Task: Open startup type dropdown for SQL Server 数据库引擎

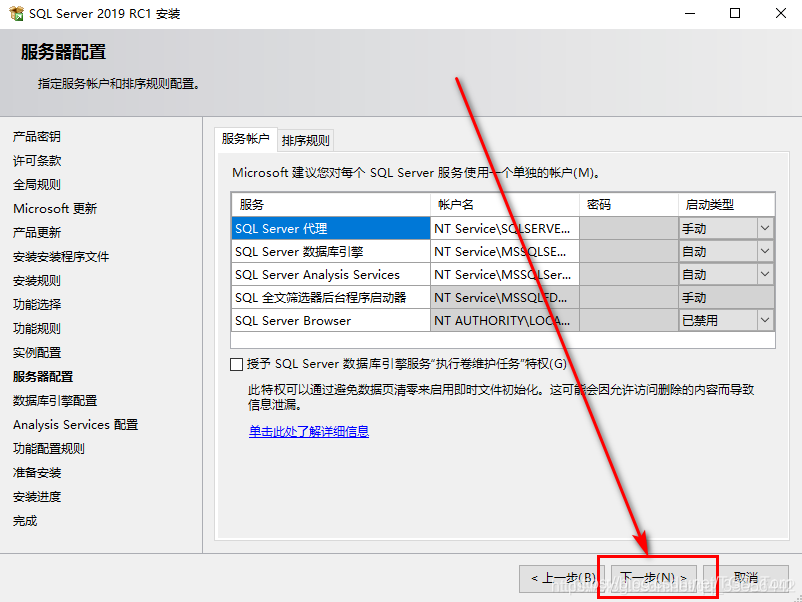Action: 765,251
